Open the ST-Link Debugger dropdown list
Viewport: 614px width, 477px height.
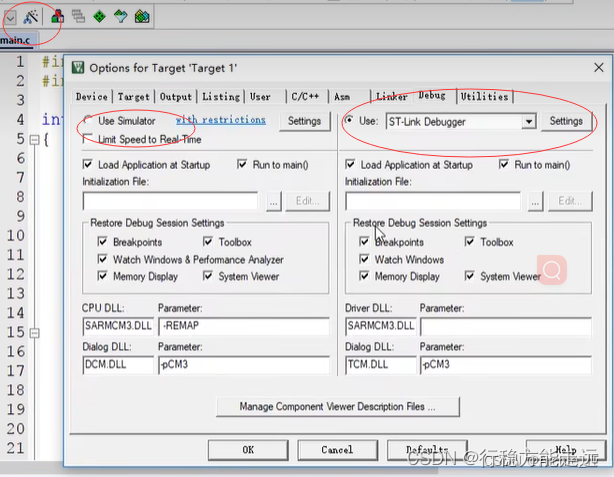(x=529, y=122)
